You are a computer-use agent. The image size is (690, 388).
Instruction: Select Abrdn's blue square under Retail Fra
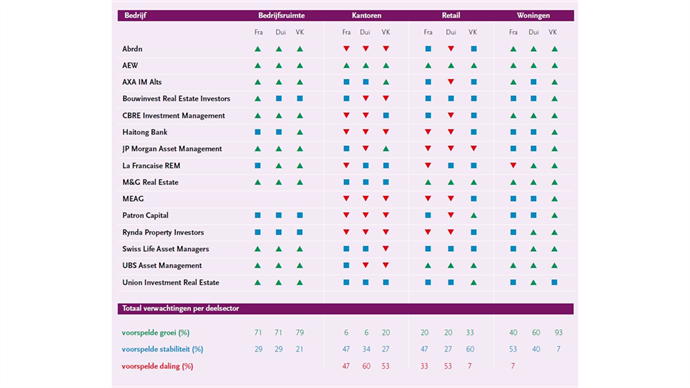click(428, 49)
